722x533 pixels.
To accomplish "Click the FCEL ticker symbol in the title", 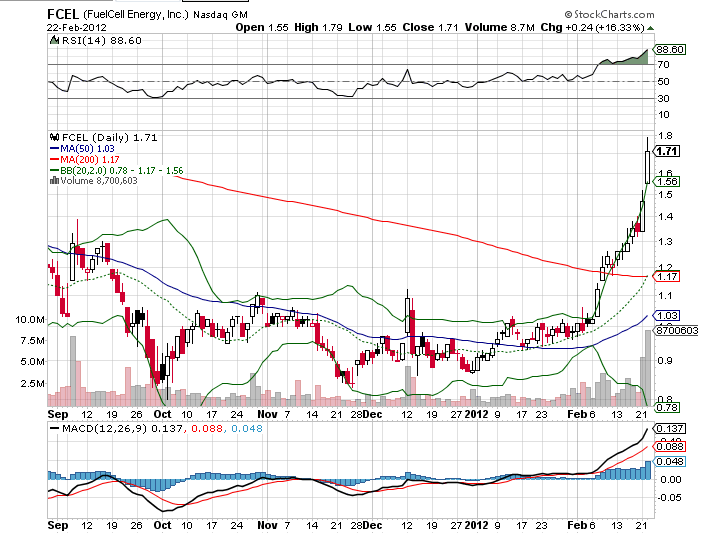I will (x=63, y=15).
